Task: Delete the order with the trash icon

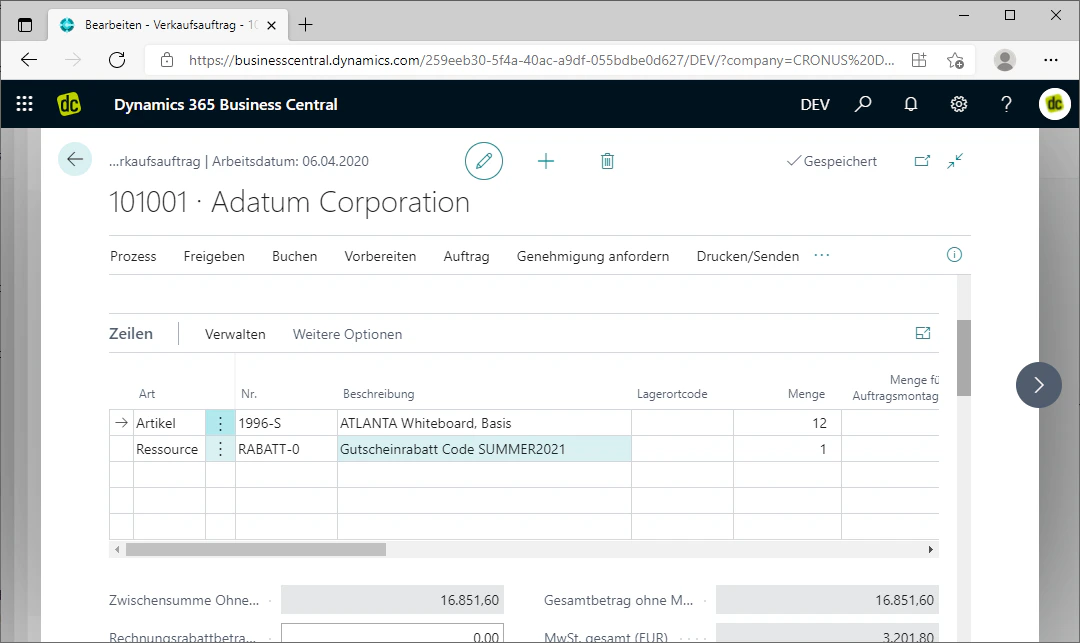Action: 607,161
